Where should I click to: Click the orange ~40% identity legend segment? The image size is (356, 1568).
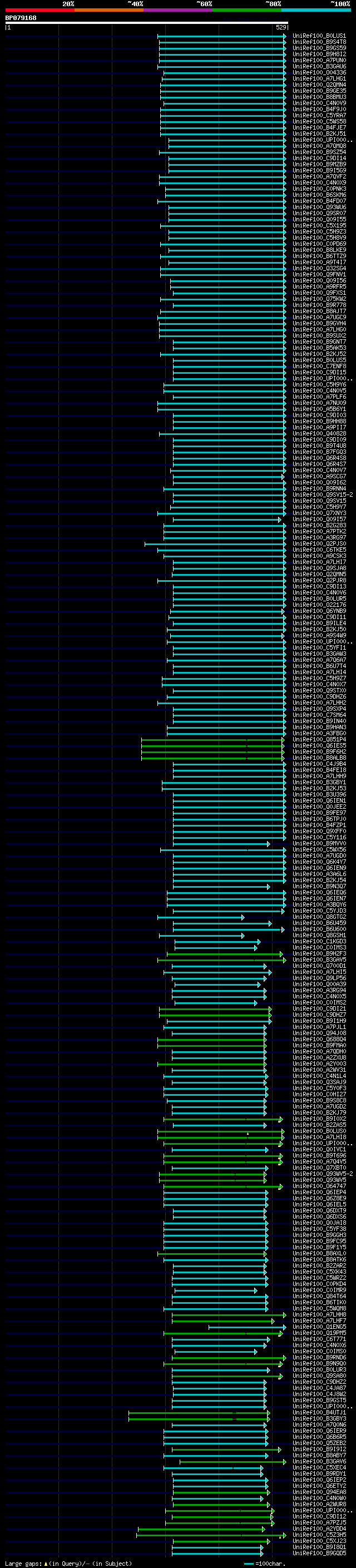tap(109, 10)
